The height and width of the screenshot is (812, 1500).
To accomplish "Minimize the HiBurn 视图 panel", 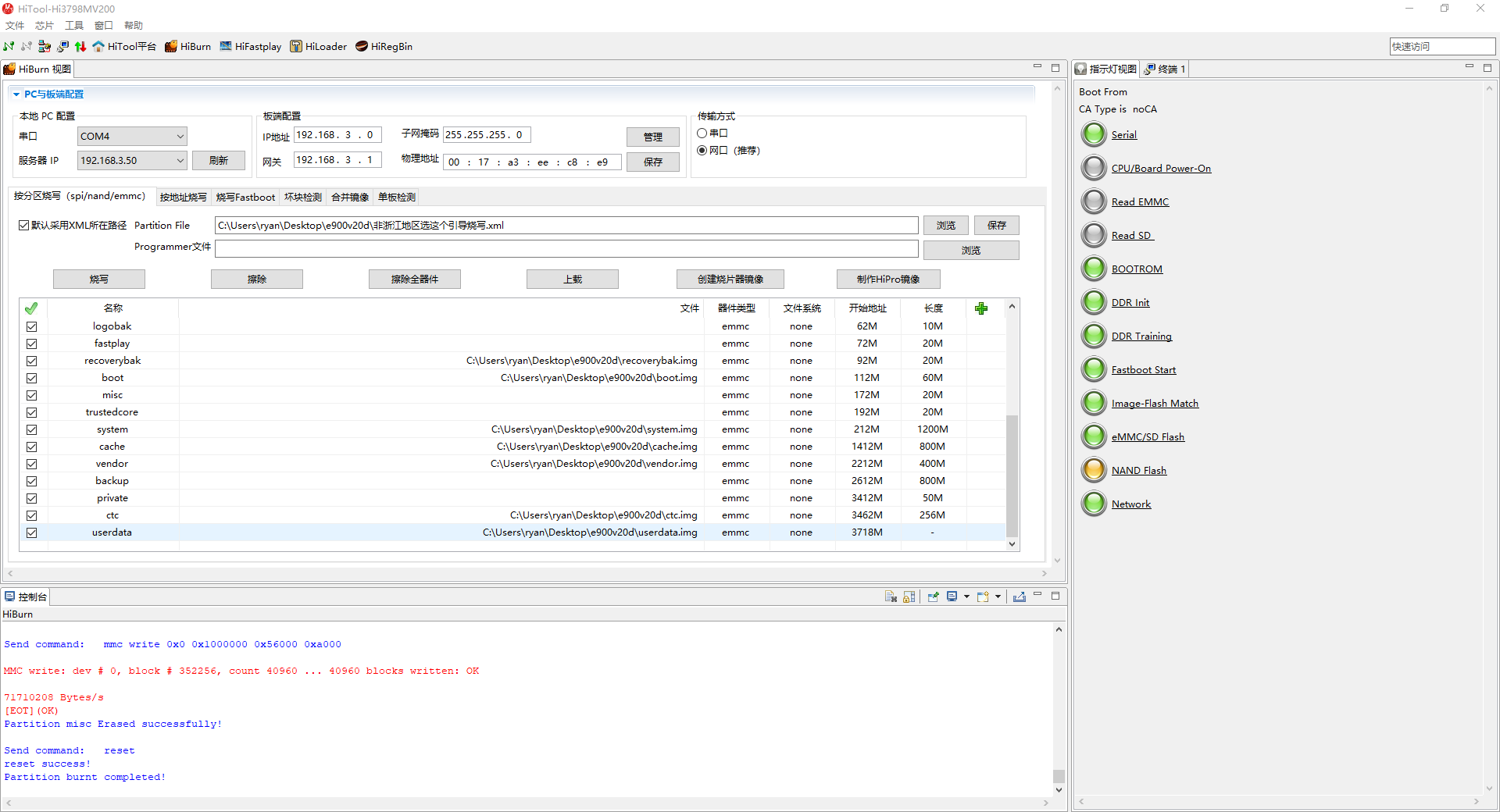I will point(1037,68).
